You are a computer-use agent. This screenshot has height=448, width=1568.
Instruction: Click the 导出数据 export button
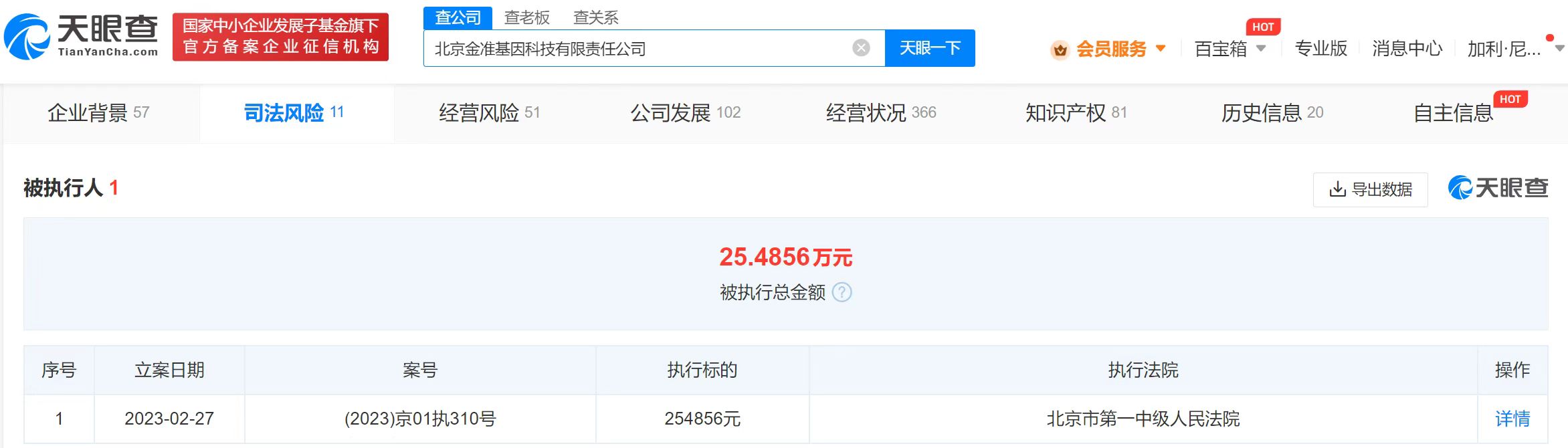[x=1370, y=190]
